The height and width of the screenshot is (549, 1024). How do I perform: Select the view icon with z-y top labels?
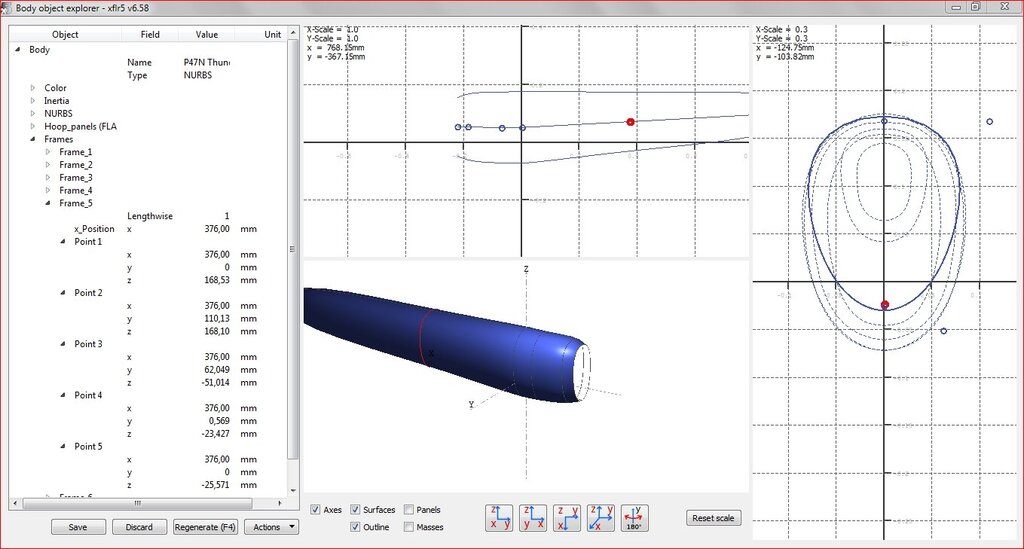click(x=567, y=518)
